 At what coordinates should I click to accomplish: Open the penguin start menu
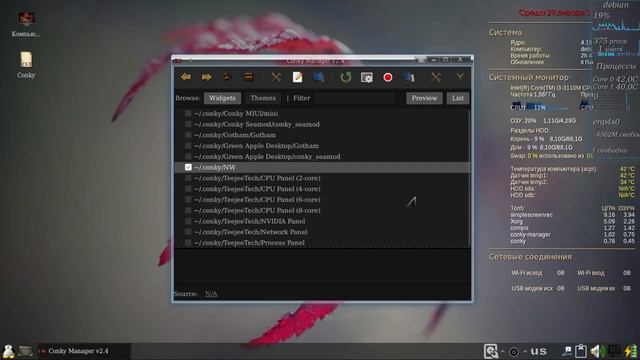tap(9, 351)
